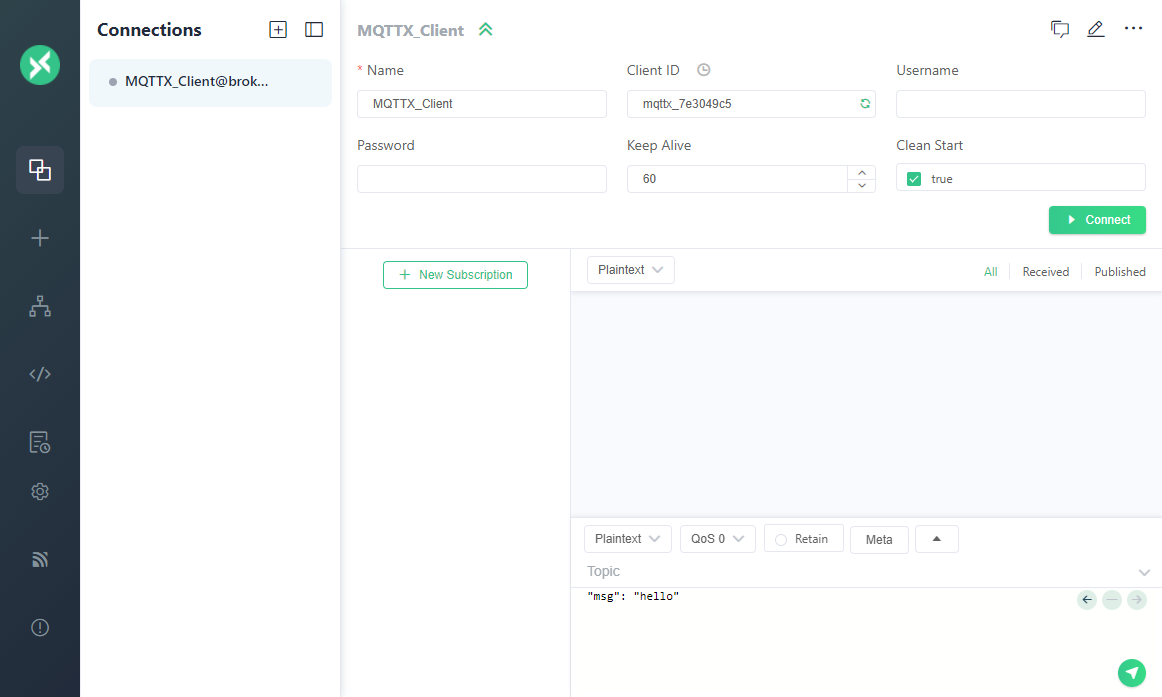Open the Connections page in sidebar
Image resolution: width=1162 pixels, height=697 pixels.
tap(40, 170)
